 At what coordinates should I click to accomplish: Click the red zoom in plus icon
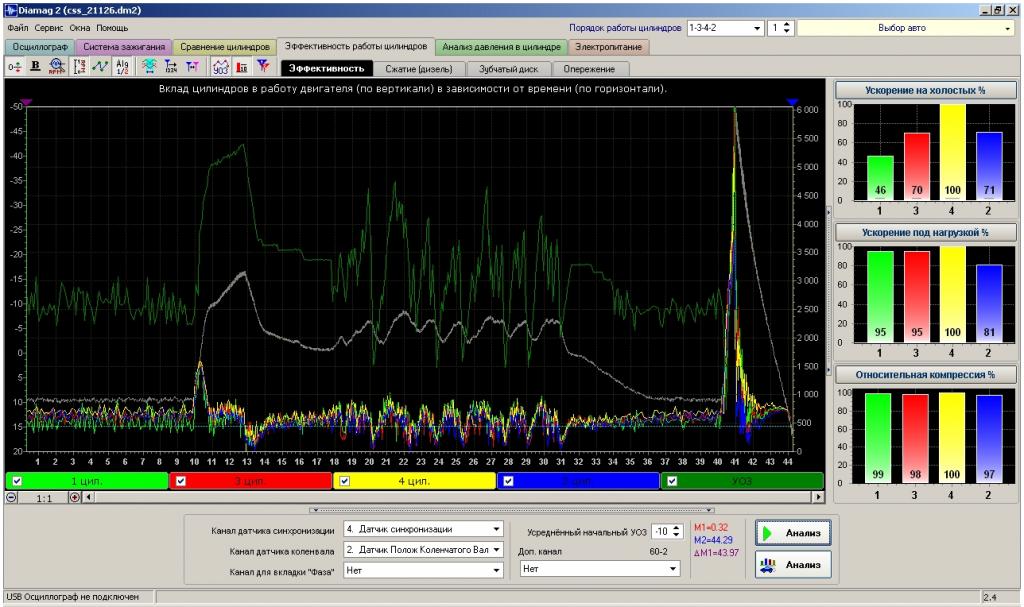(74, 497)
